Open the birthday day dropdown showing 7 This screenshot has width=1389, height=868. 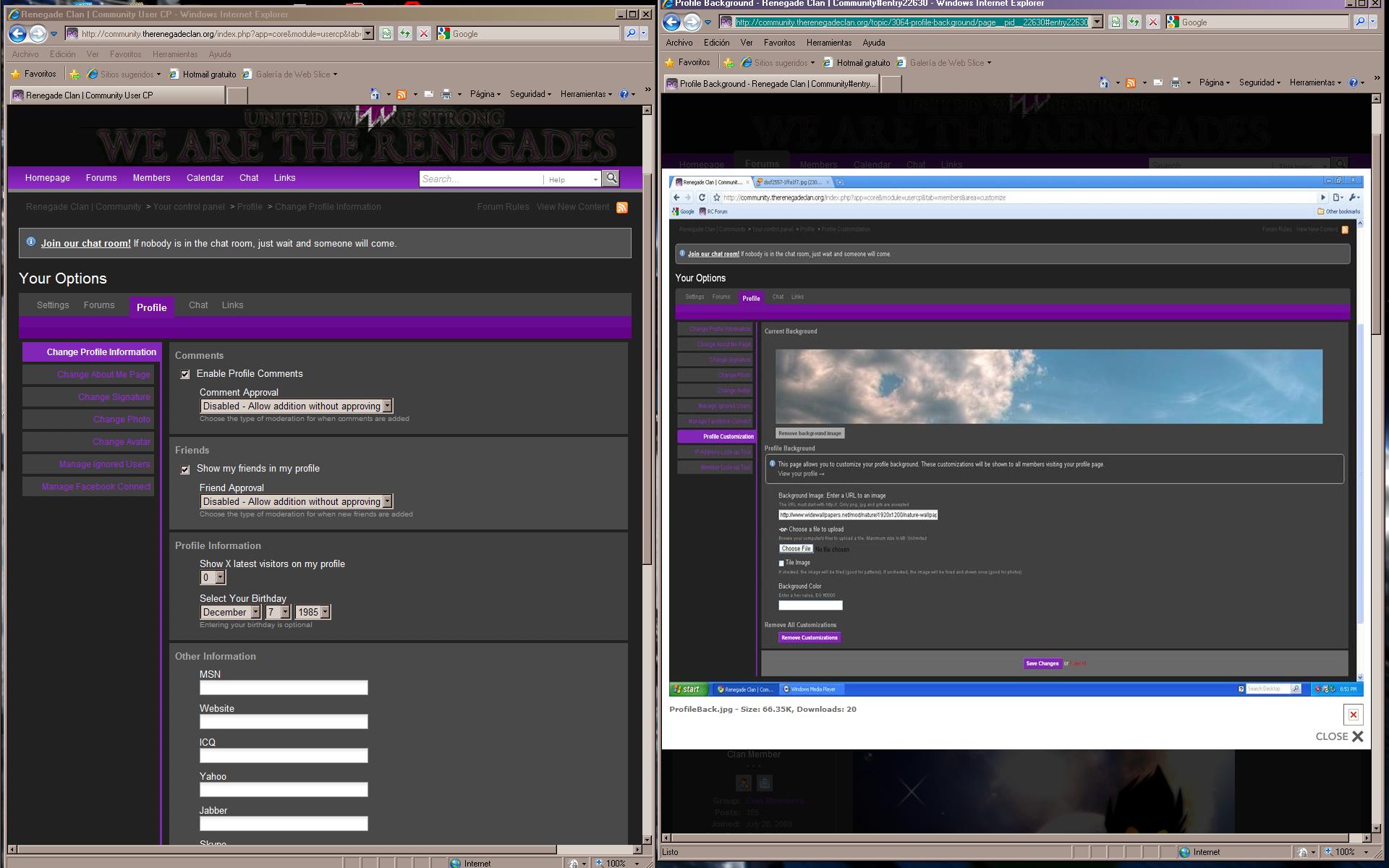278,612
